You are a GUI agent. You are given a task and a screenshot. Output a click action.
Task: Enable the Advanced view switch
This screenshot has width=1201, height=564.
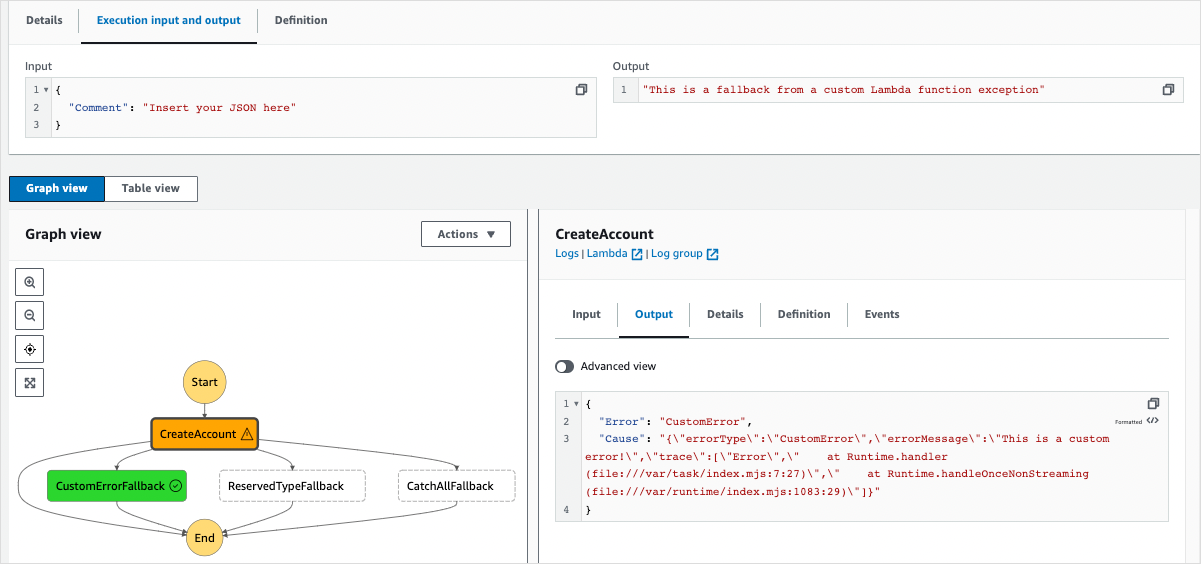click(565, 367)
